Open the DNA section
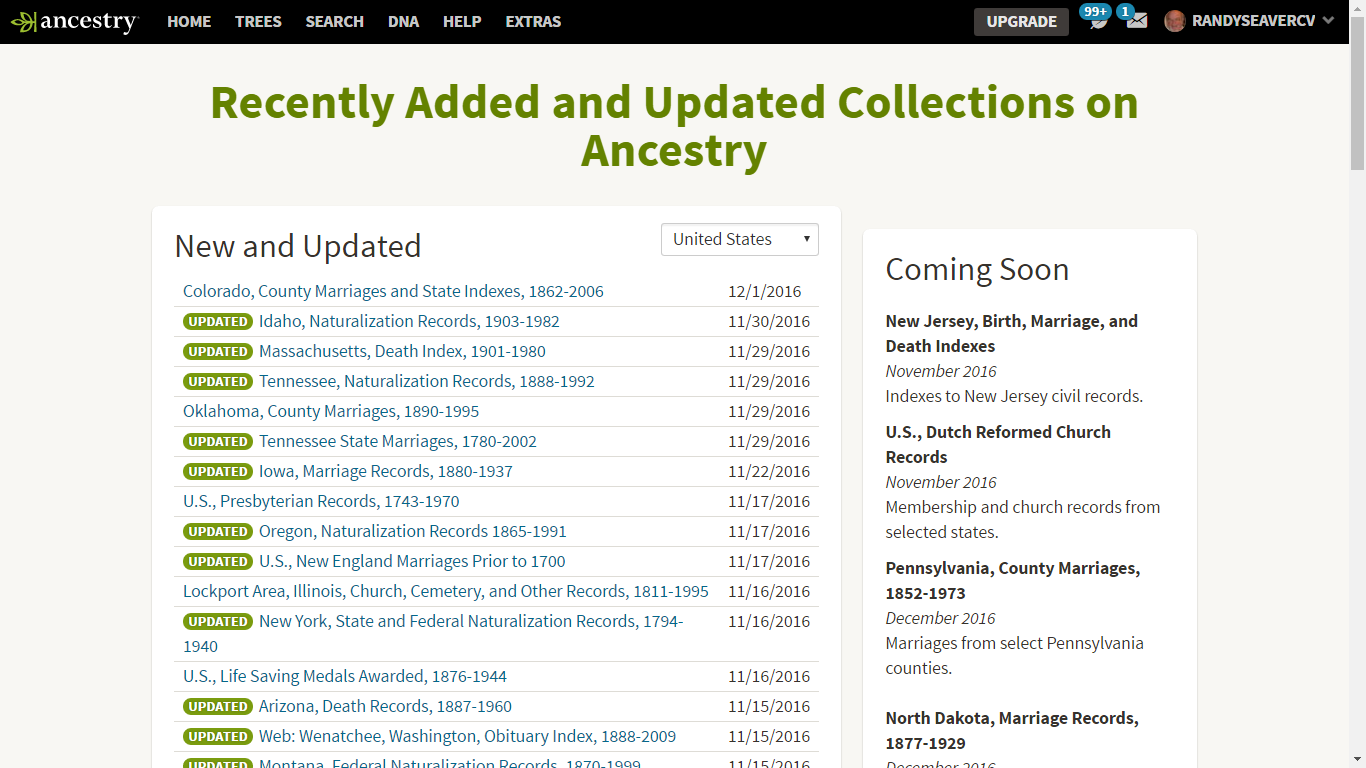The image size is (1366, 768). pyautogui.click(x=403, y=21)
